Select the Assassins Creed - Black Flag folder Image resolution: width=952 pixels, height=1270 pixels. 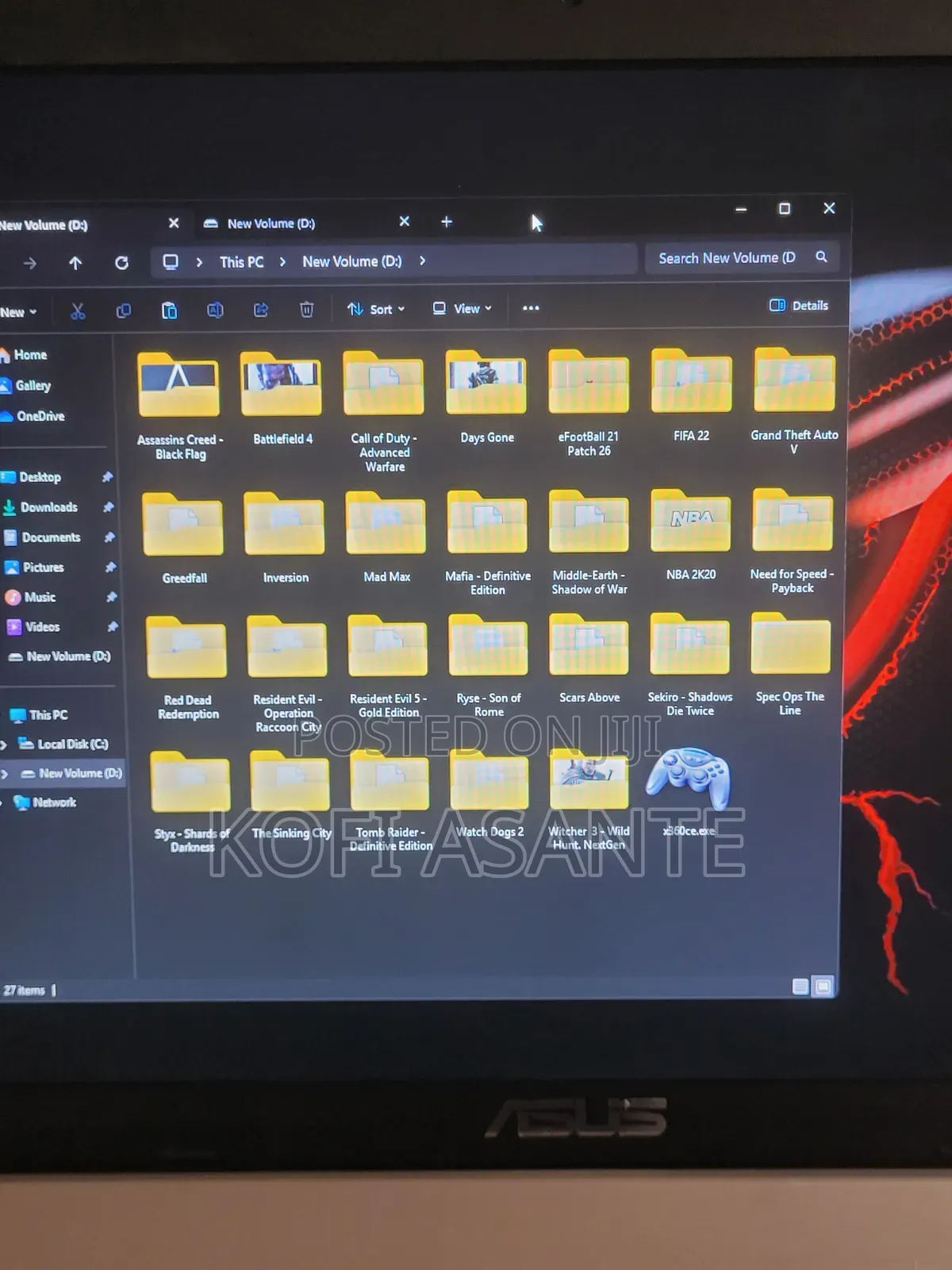179,406
